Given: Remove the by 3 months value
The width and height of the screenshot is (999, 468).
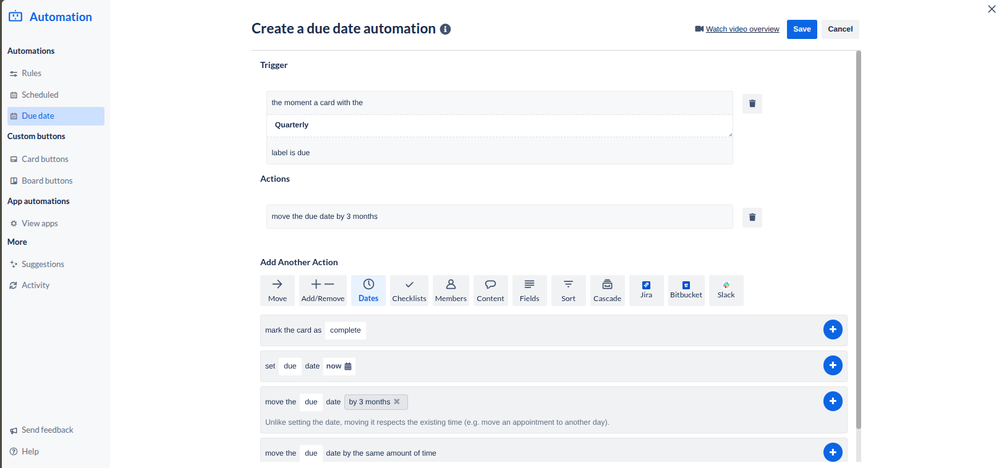Looking at the screenshot, I should 397,402.
